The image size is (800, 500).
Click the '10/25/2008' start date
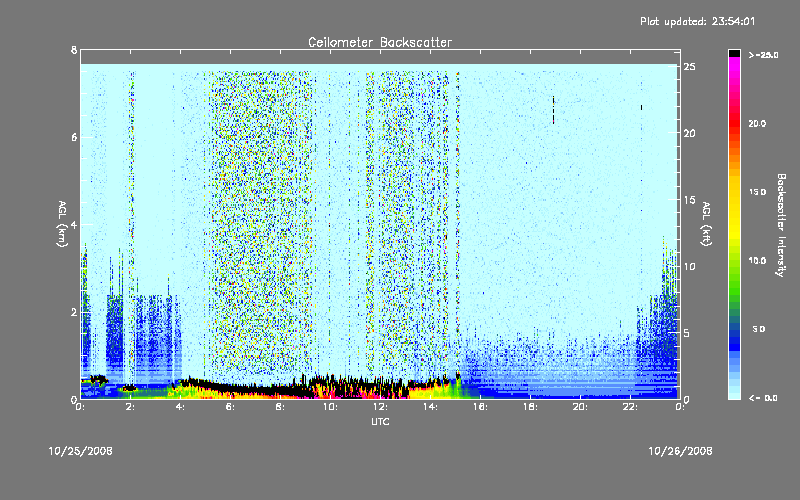[x=81, y=451]
